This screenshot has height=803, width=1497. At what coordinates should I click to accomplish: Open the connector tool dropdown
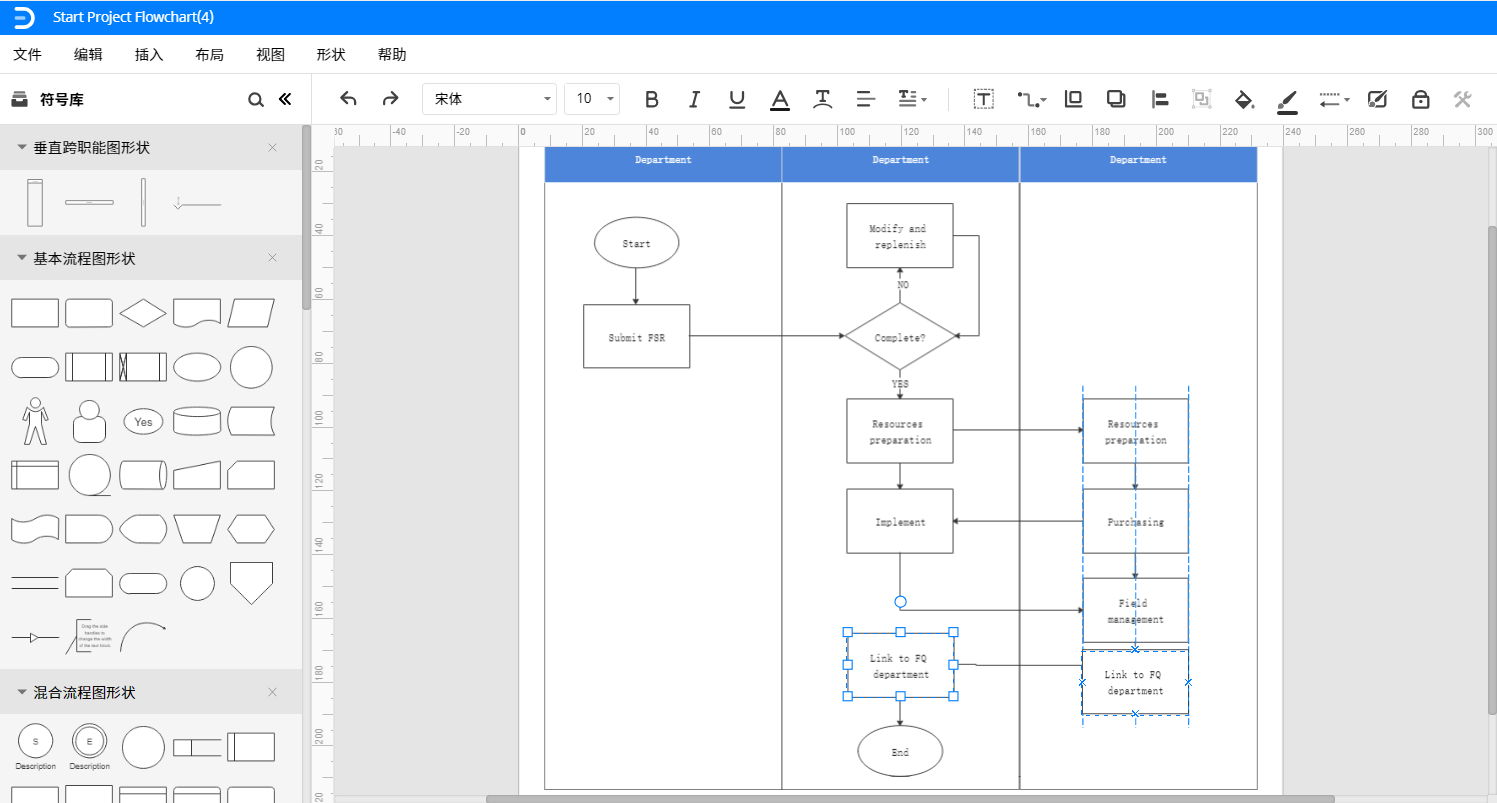tap(1032, 98)
